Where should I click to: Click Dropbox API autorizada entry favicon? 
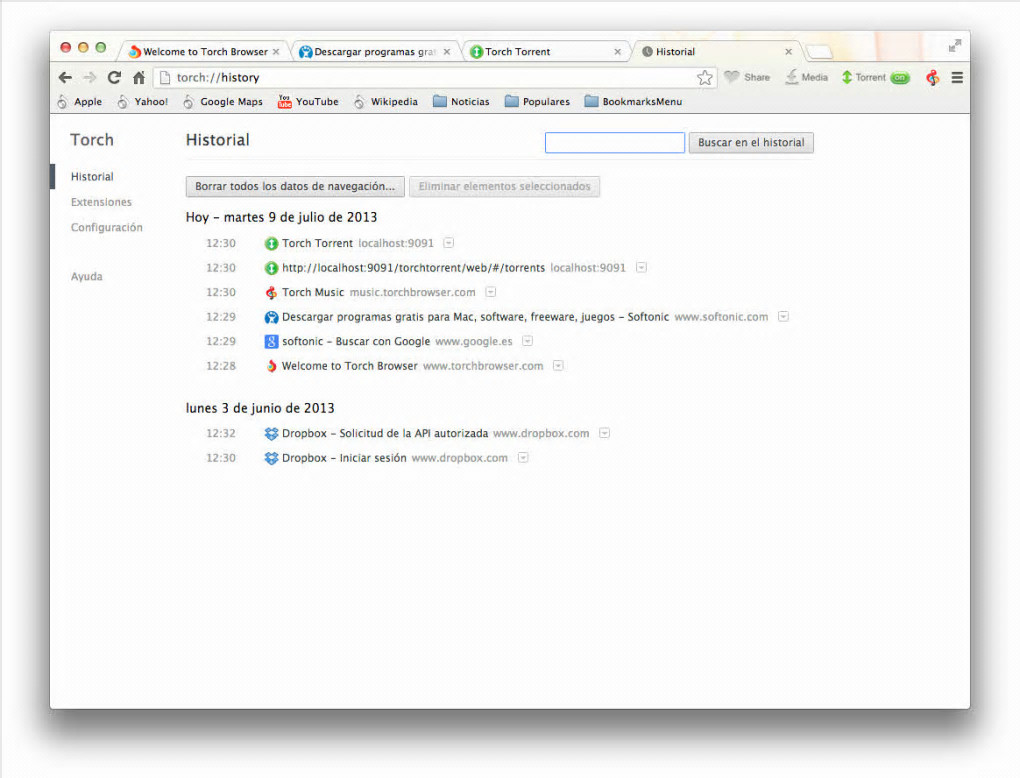click(271, 433)
